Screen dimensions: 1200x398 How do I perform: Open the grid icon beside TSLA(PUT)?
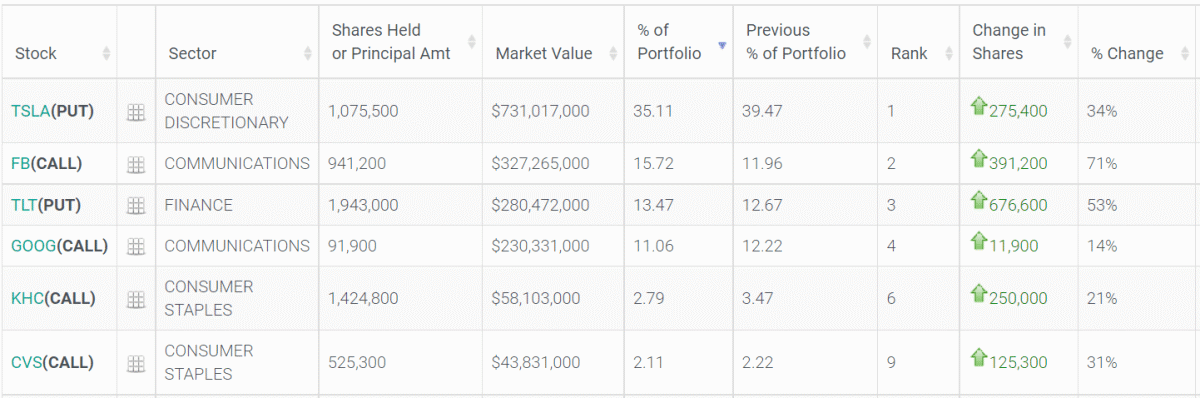click(x=136, y=113)
